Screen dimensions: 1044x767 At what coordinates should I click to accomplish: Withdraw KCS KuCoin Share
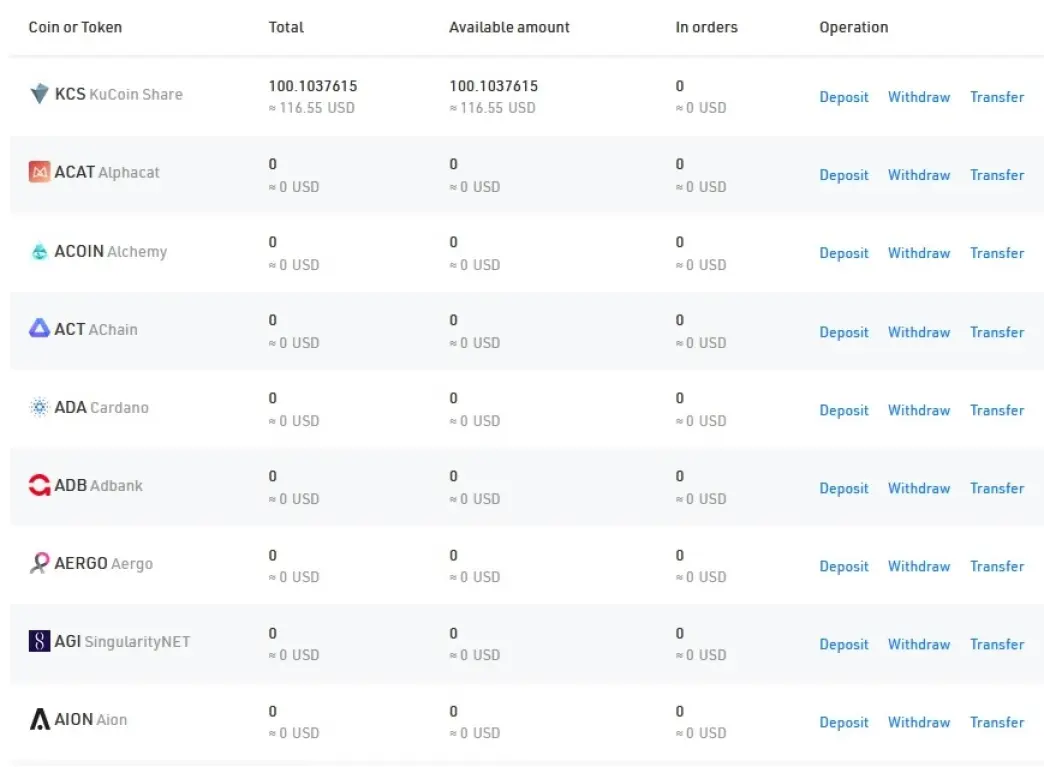(x=919, y=97)
